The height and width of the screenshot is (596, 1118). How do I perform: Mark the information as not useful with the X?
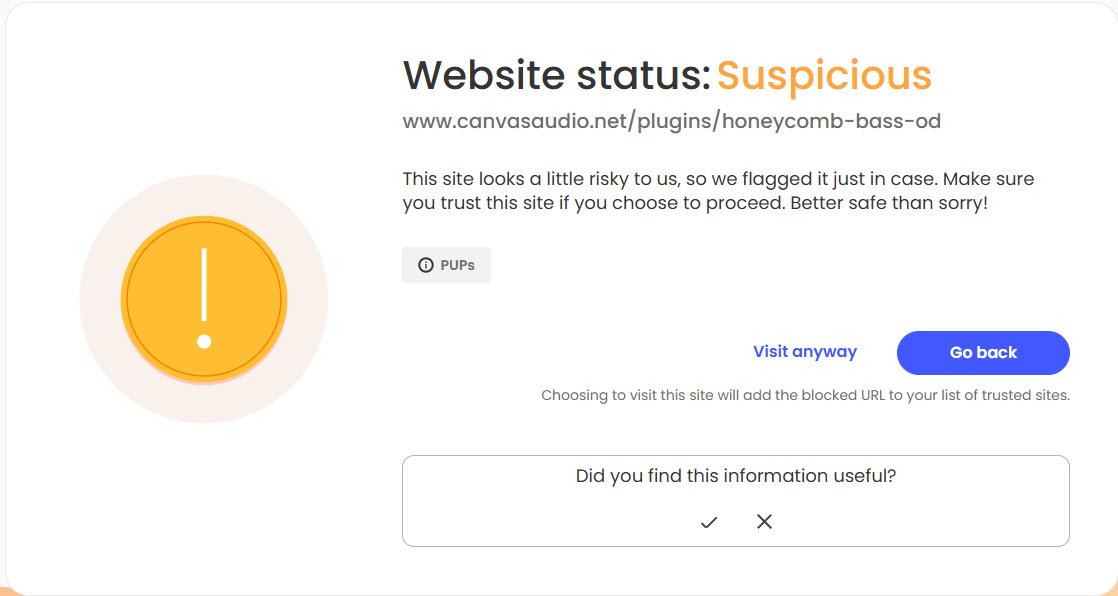pos(764,522)
